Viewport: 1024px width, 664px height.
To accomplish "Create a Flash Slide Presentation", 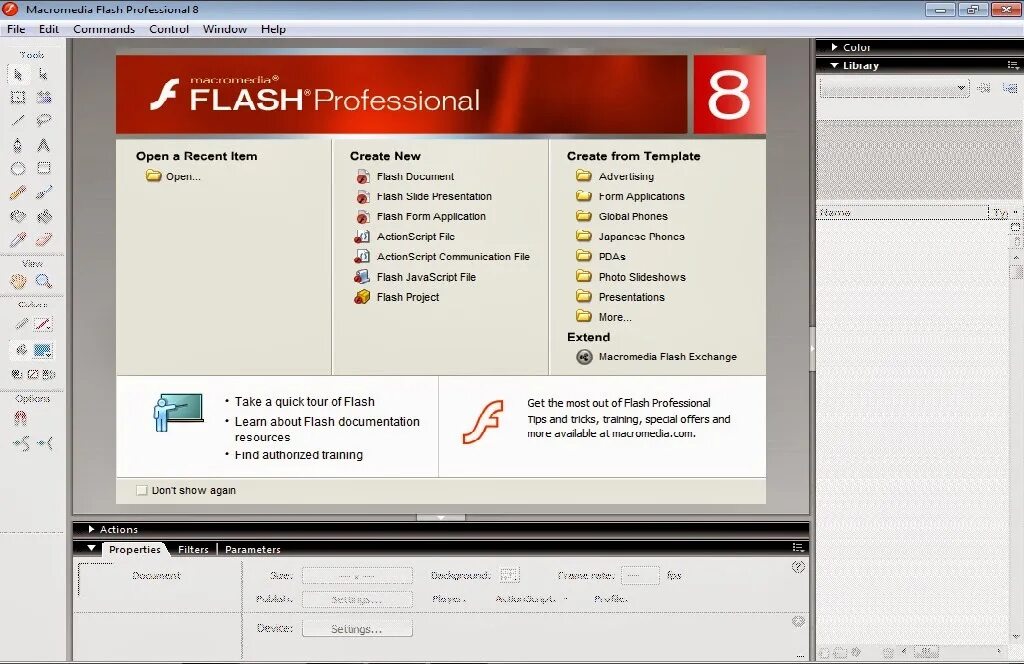I will [x=424, y=197].
